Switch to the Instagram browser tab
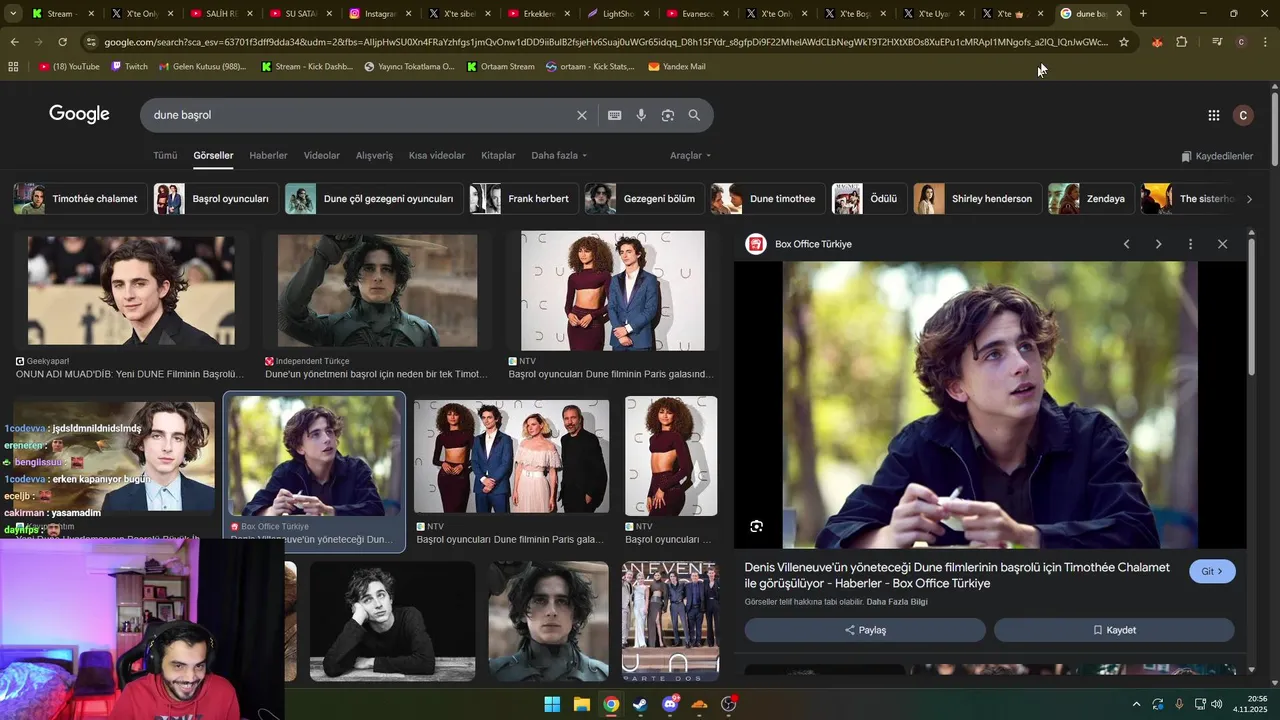 pos(380,14)
